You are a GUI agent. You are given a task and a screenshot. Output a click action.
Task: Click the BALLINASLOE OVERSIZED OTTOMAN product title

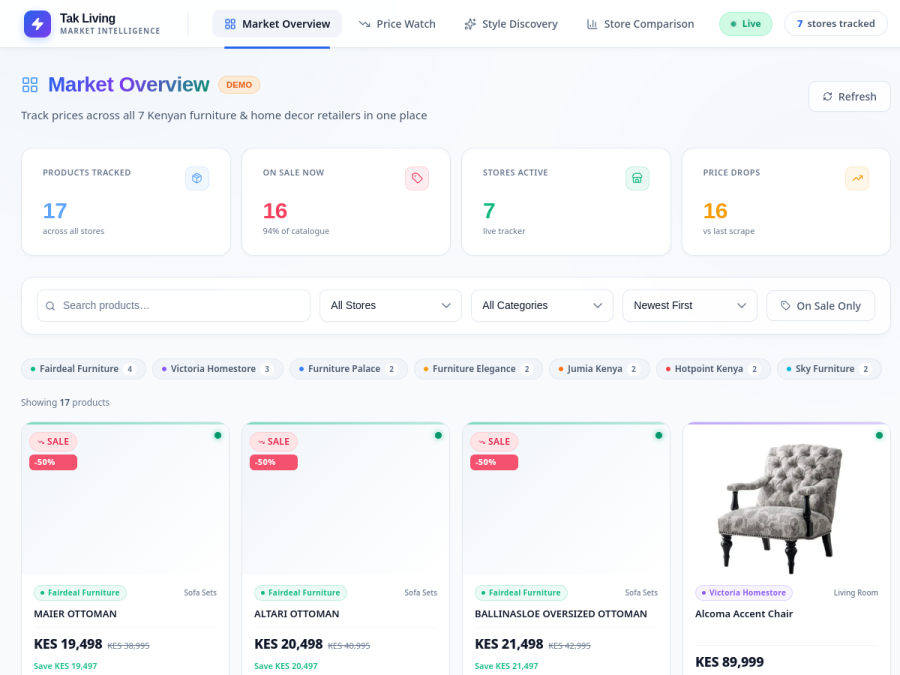[x=561, y=614]
